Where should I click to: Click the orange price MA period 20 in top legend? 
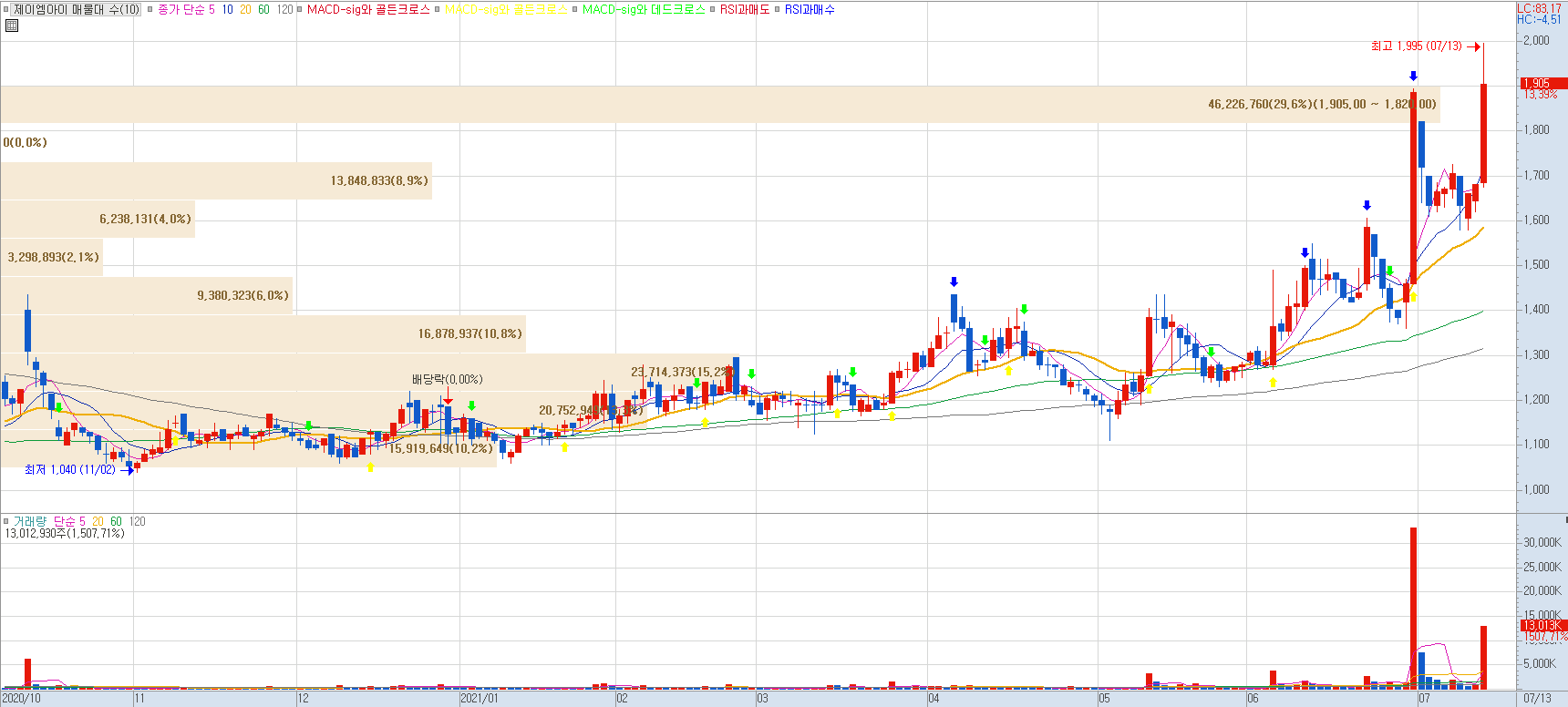click(x=245, y=9)
